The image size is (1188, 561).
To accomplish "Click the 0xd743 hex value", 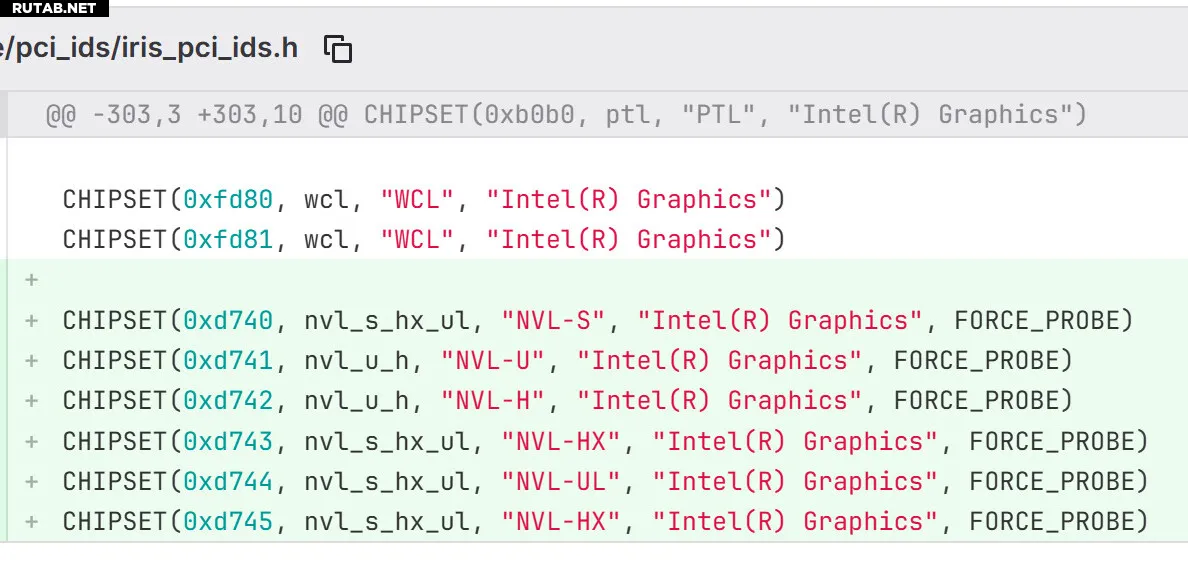I will [228, 442].
